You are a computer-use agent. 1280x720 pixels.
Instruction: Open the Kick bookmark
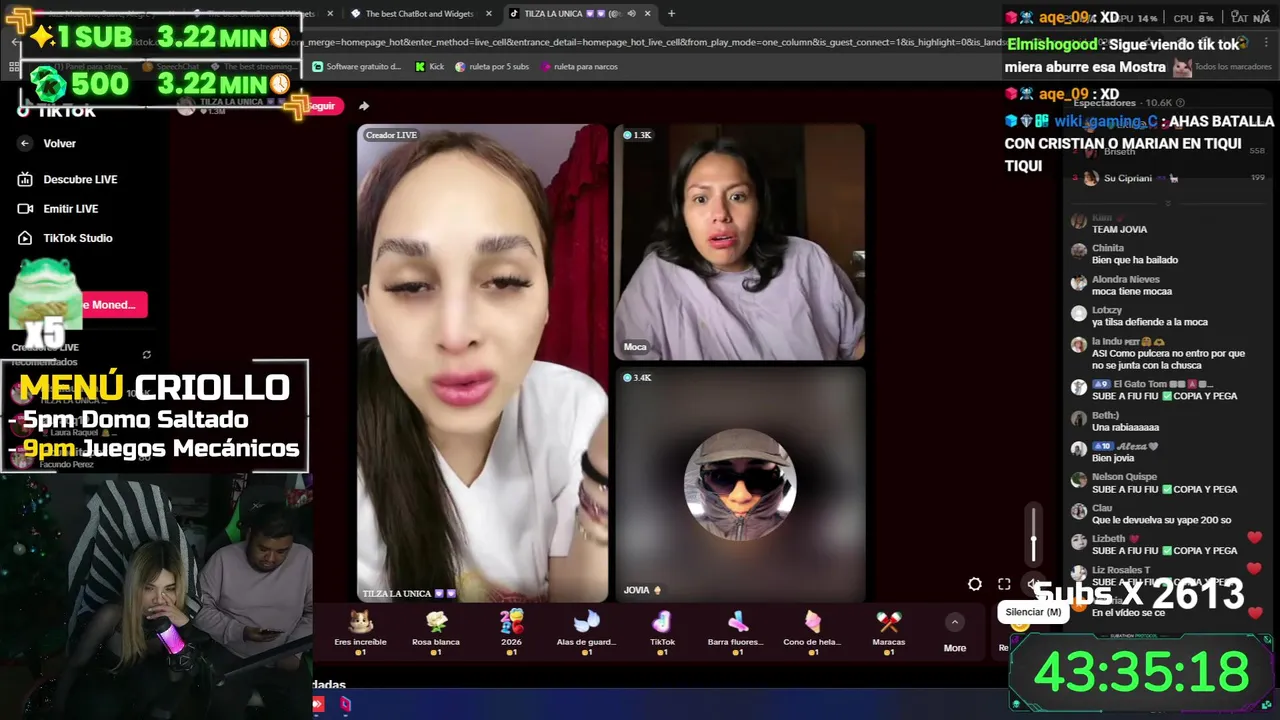pos(429,67)
